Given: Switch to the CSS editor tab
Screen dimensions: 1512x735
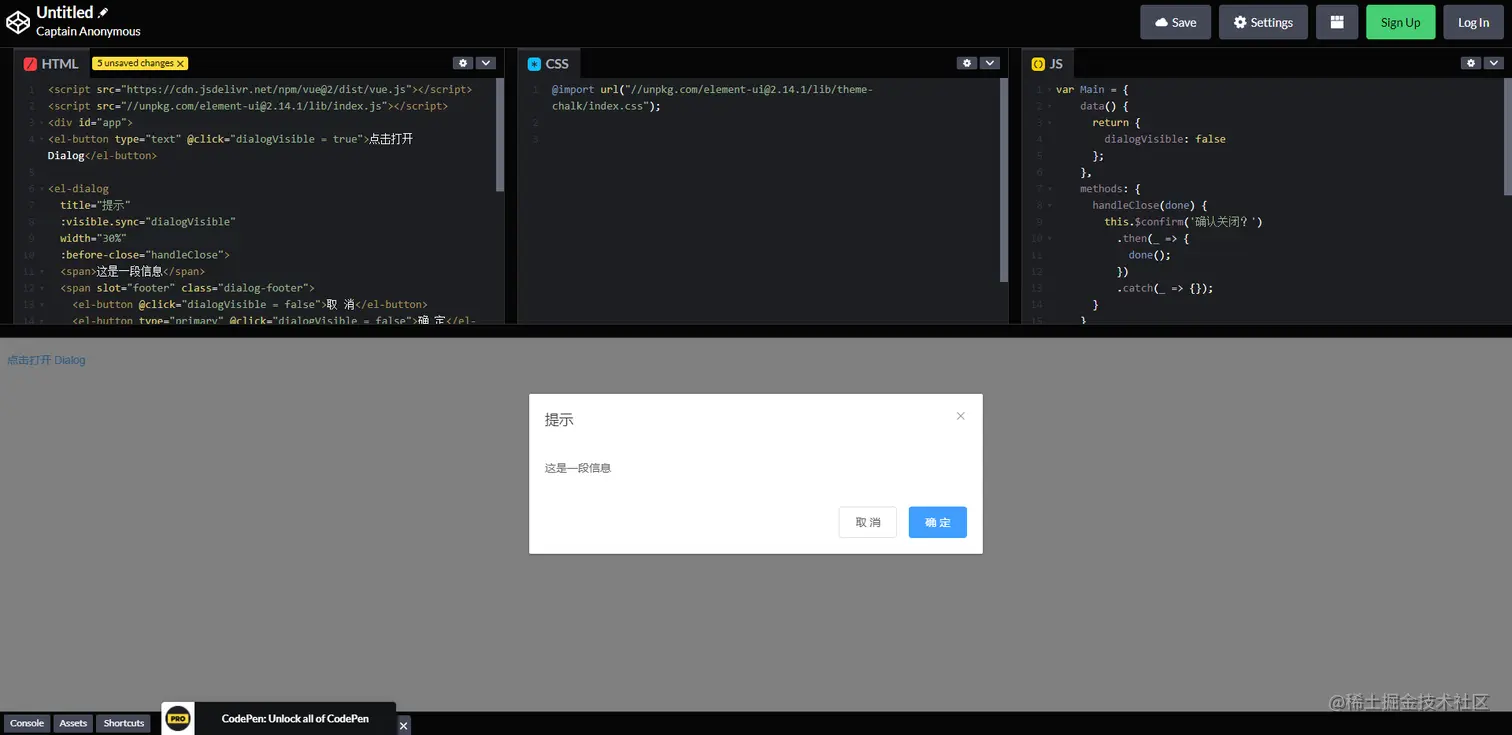Looking at the screenshot, I should (548, 64).
